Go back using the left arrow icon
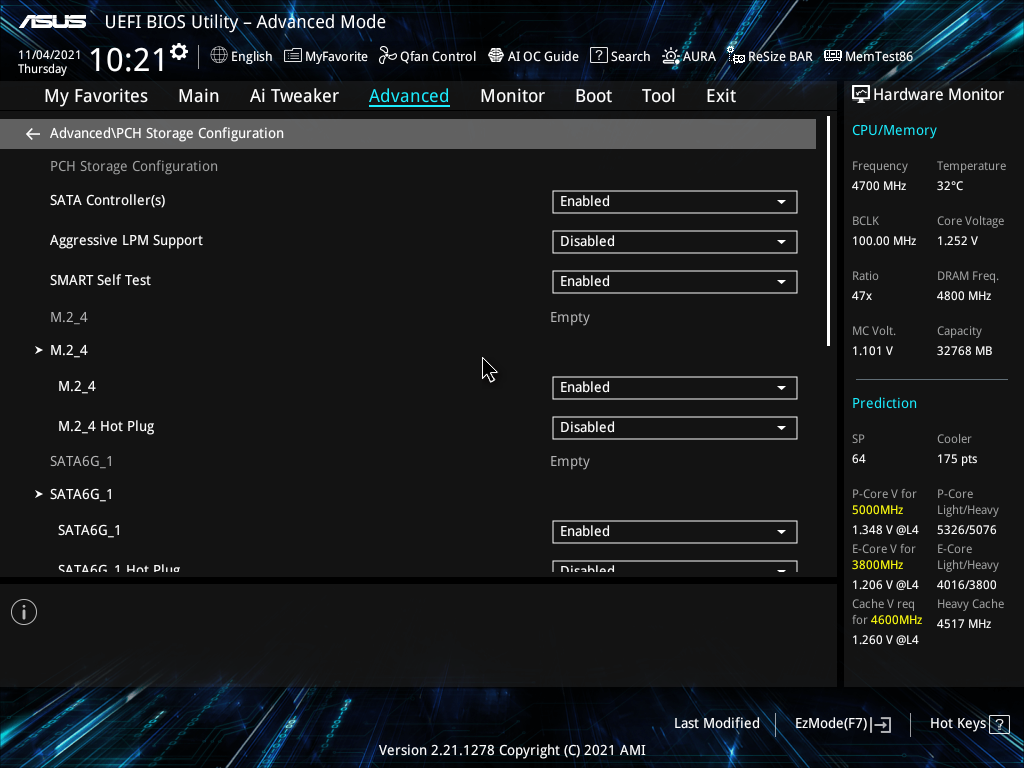The image size is (1024, 768). pyautogui.click(x=33, y=134)
